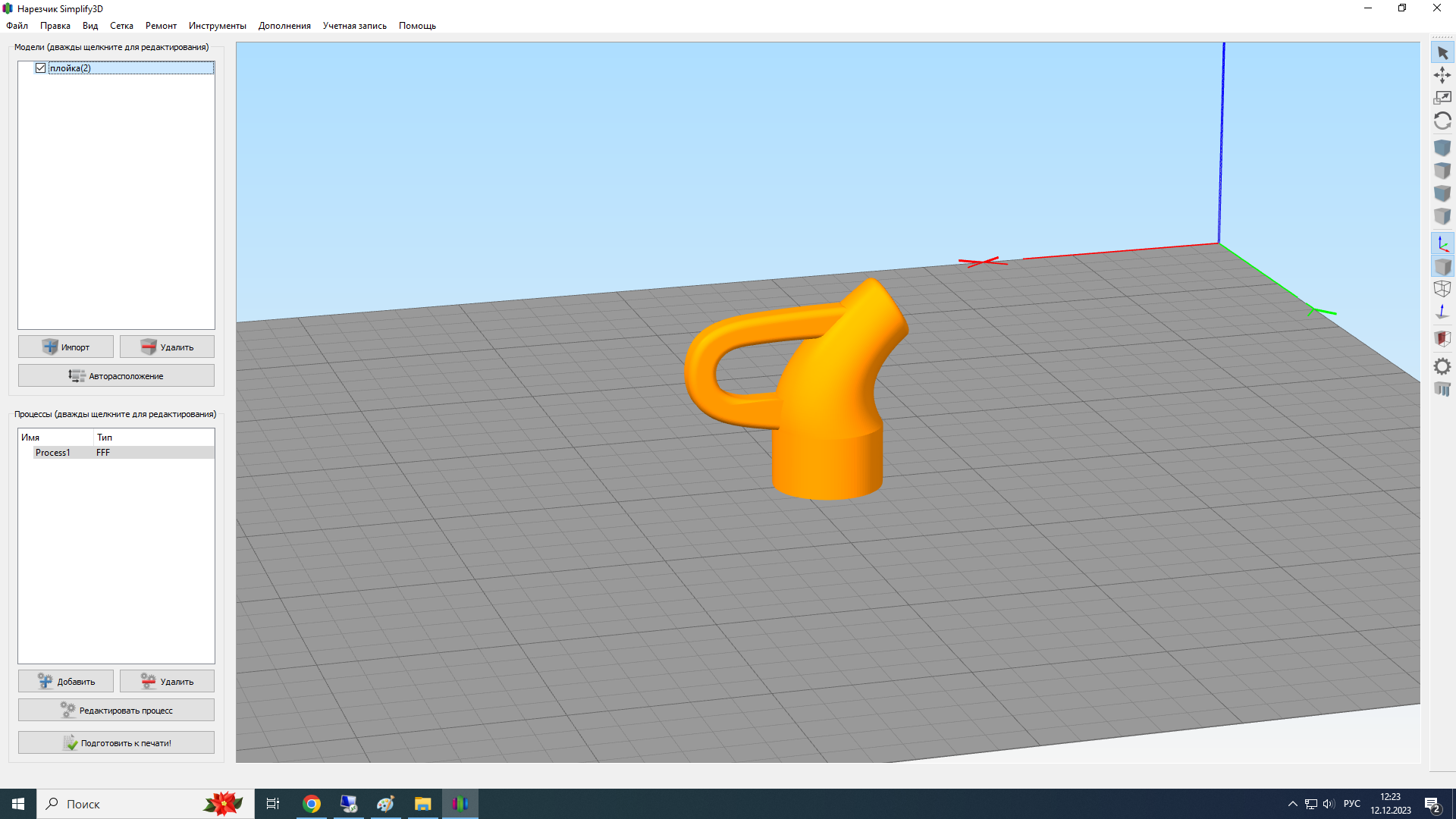Open the Инструменты menu
1456x819 pixels.
click(217, 26)
